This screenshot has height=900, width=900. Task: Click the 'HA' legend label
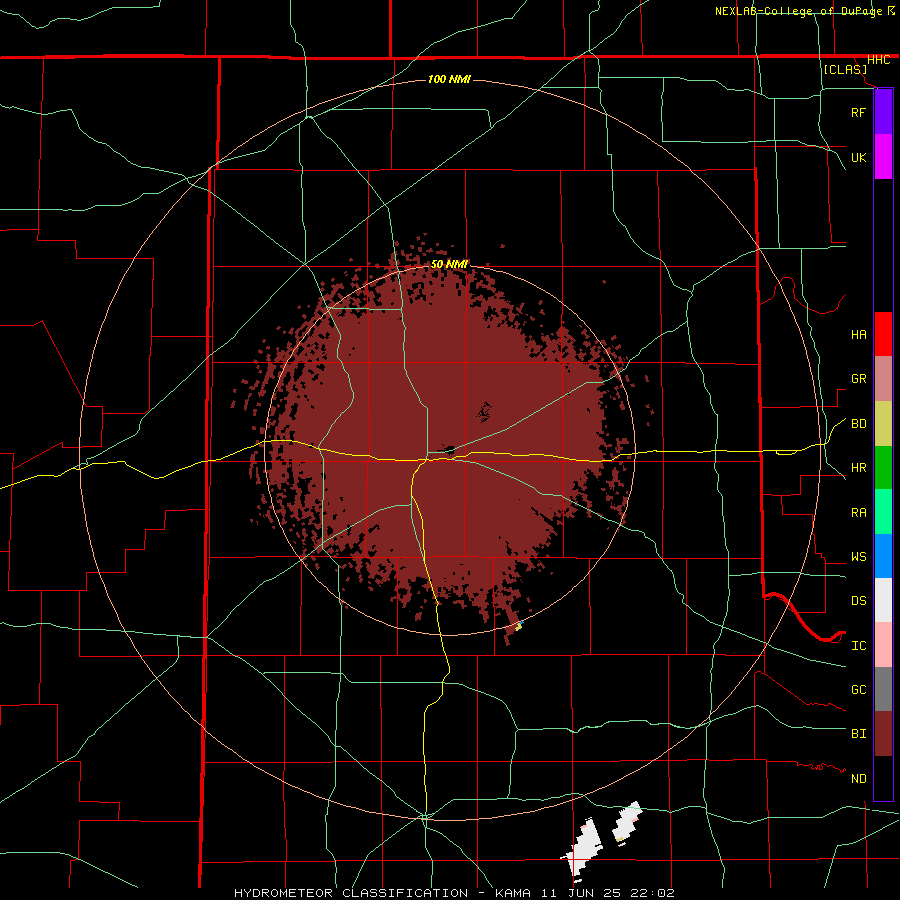pyautogui.click(x=858, y=335)
